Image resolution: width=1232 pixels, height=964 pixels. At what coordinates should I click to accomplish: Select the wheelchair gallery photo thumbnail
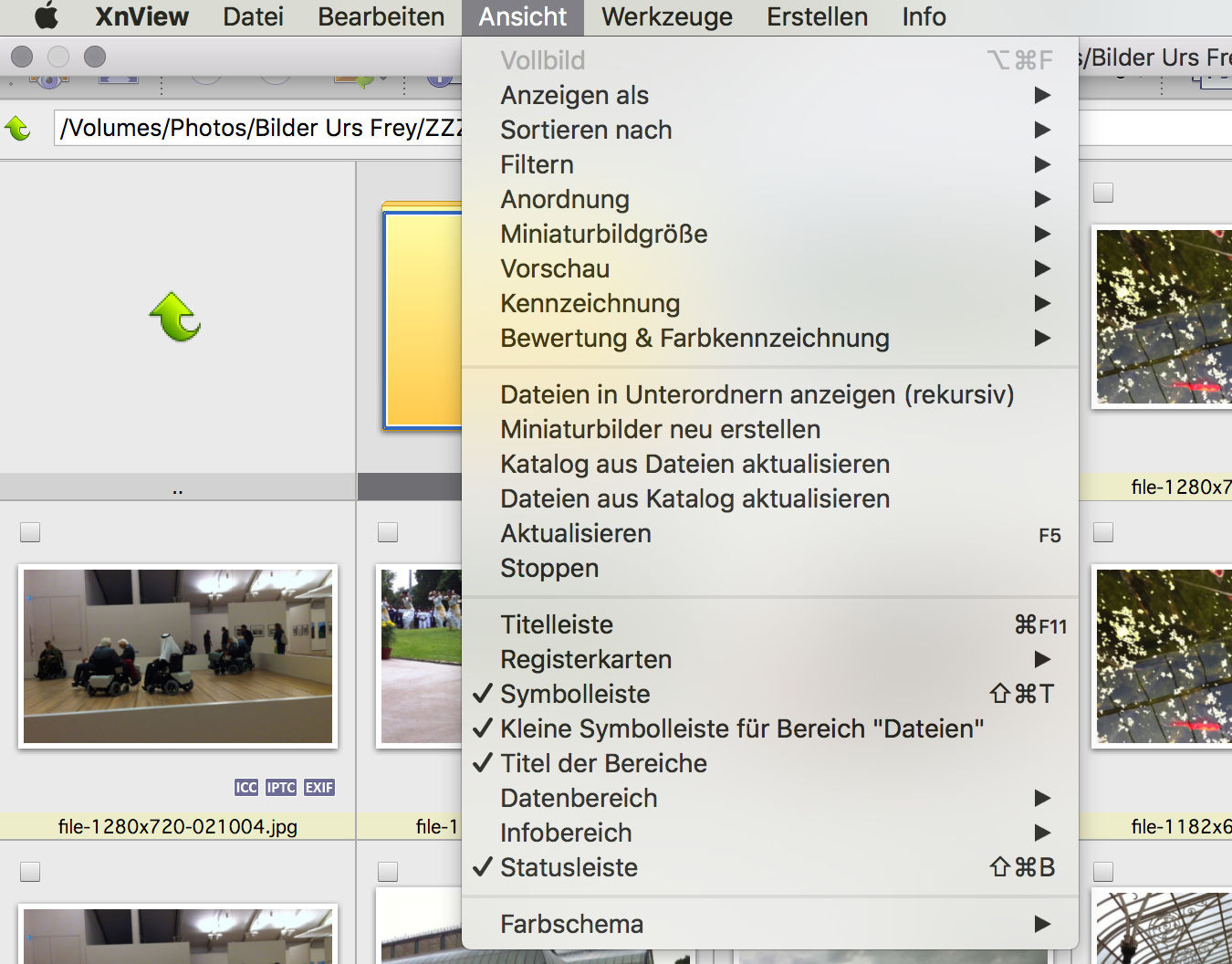[178, 656]
